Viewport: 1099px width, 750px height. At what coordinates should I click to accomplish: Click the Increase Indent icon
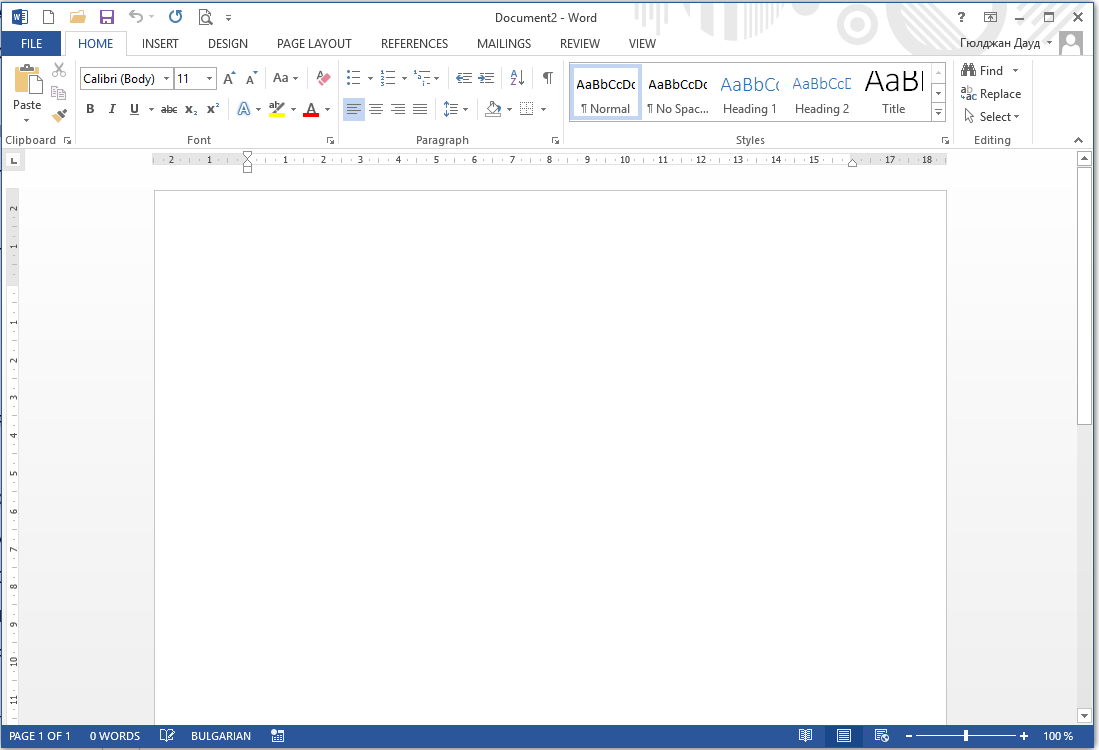point(487,78)
